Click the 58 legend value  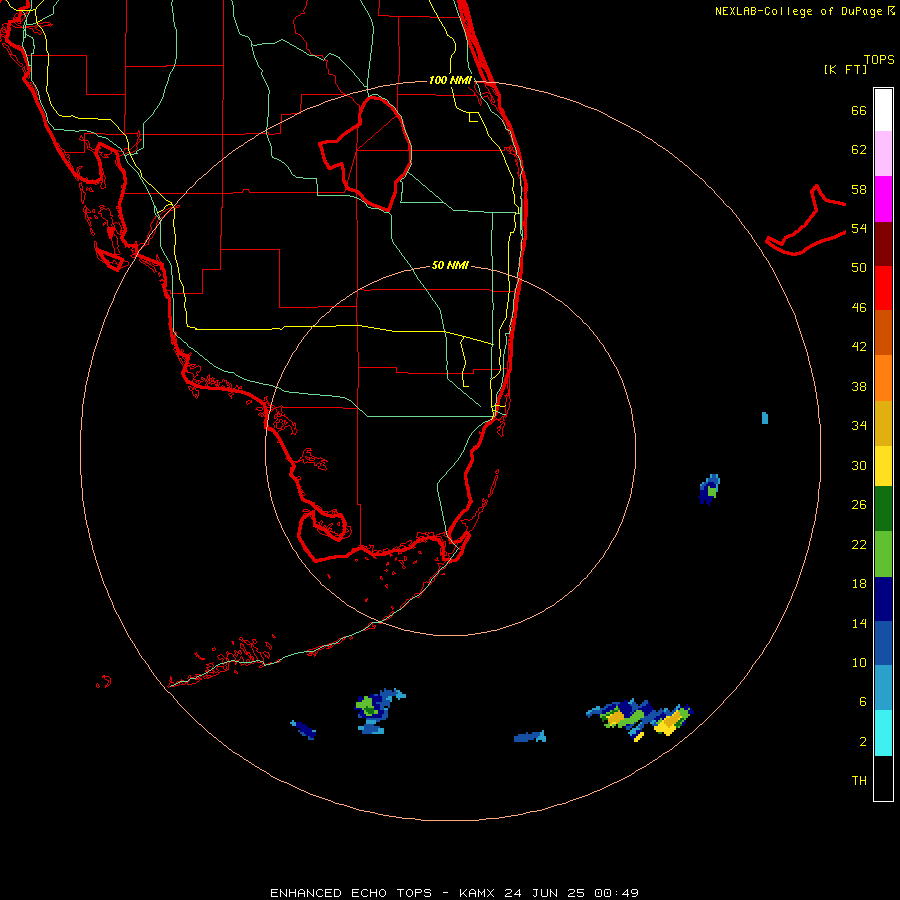click(859, 189)
